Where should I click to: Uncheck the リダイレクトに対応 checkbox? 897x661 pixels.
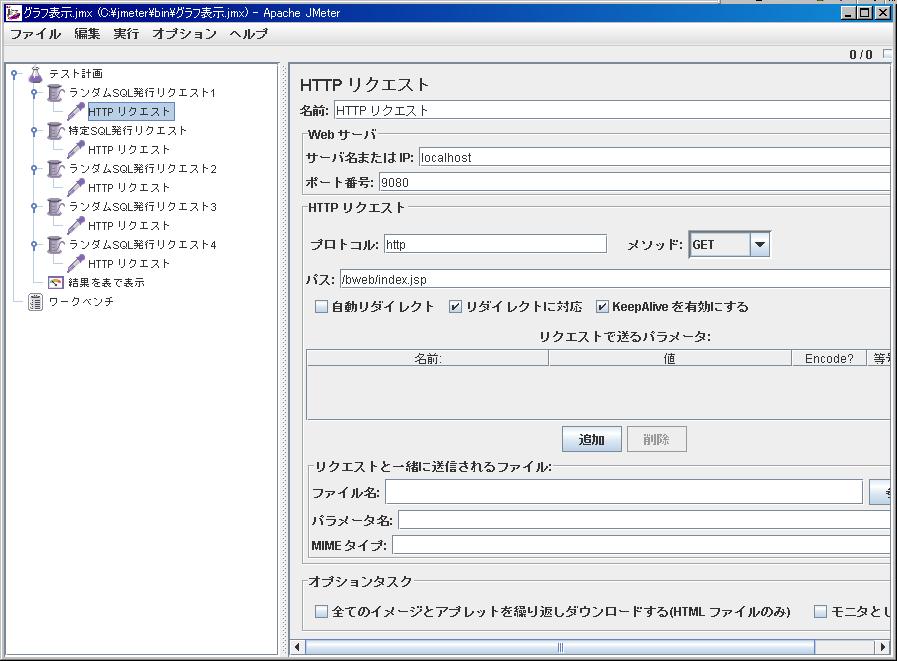455,307
